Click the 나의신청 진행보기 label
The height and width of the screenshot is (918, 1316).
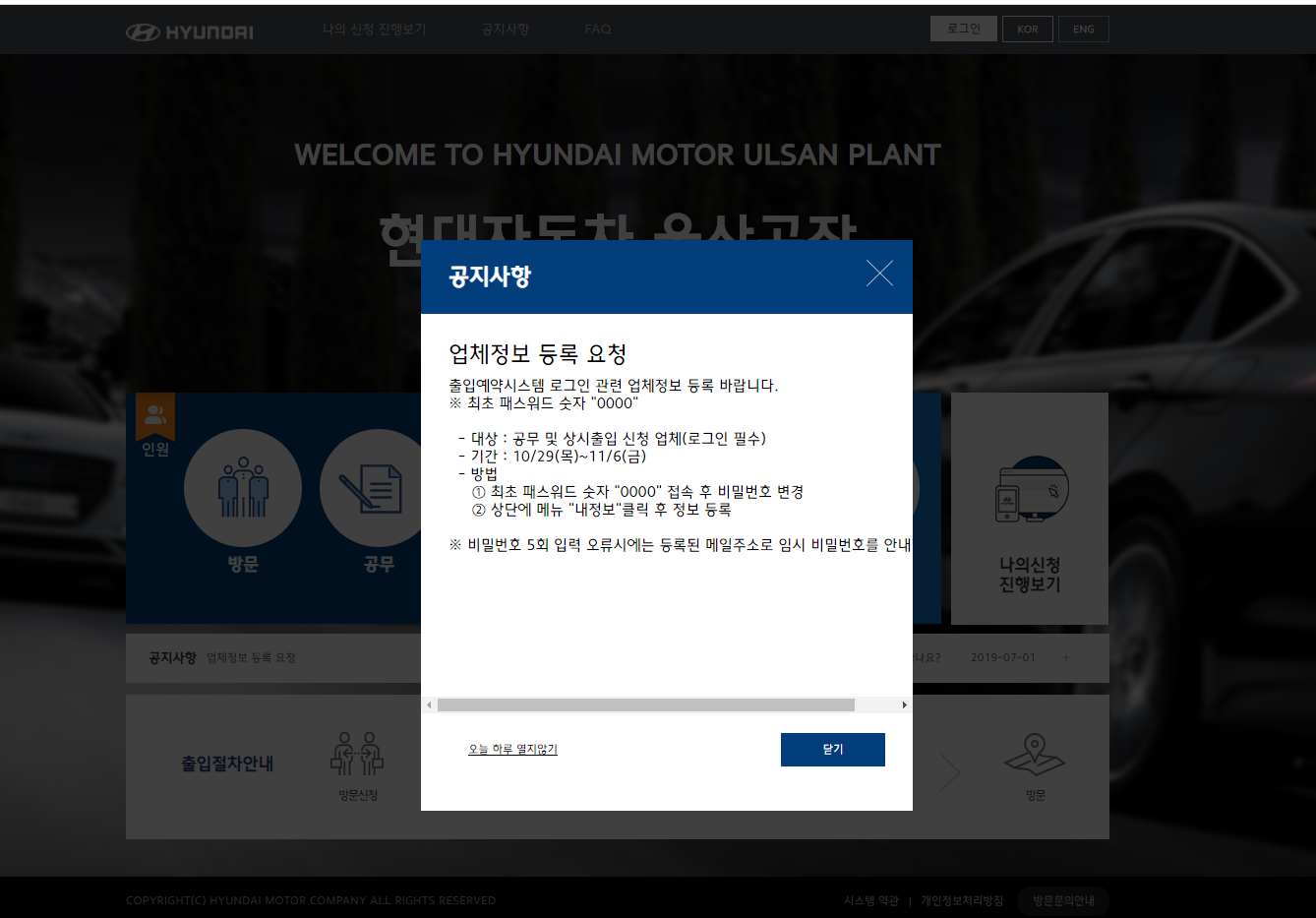coord(1030,575)
